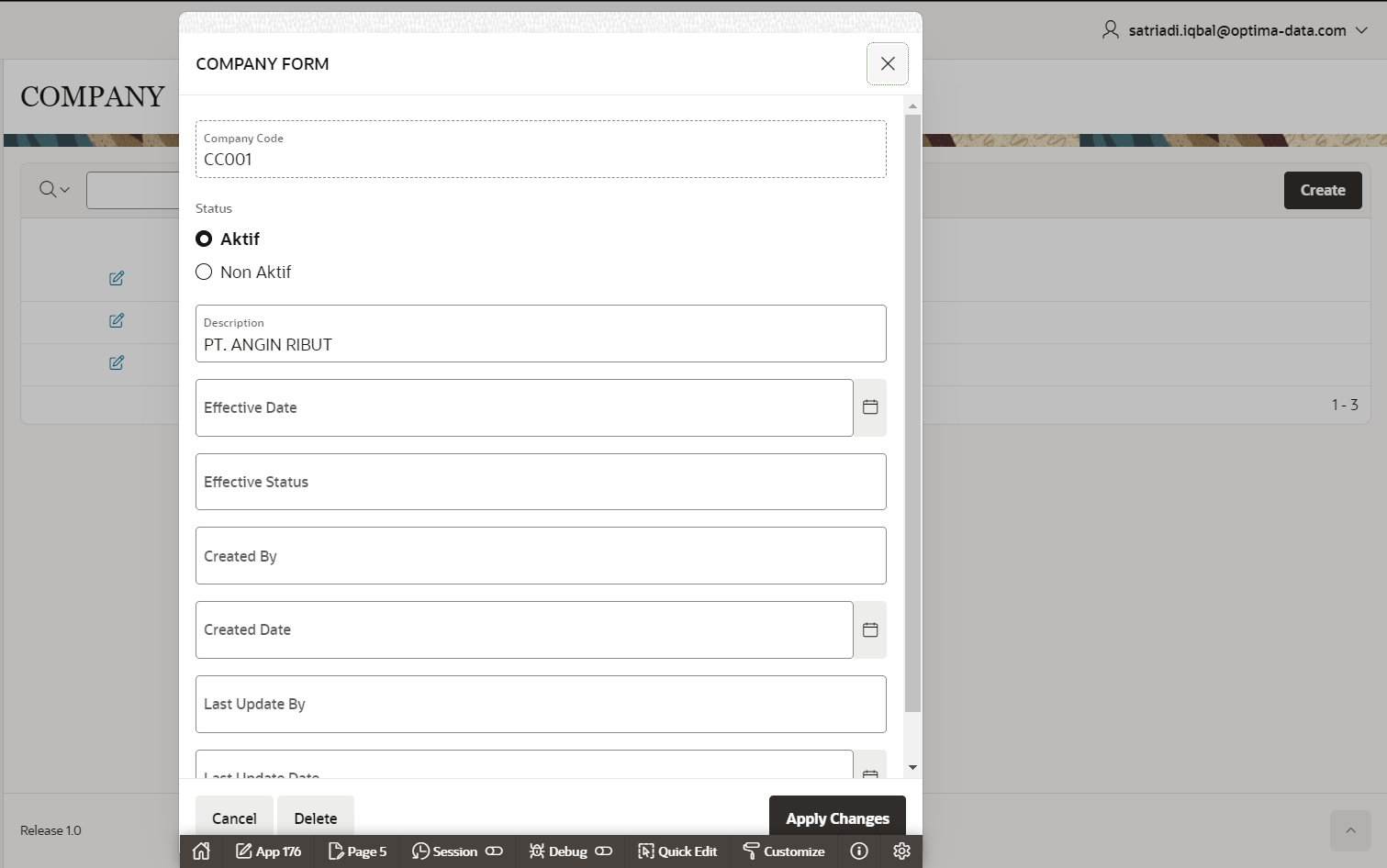Open the search column selector dropdown

tap(54, 190)
